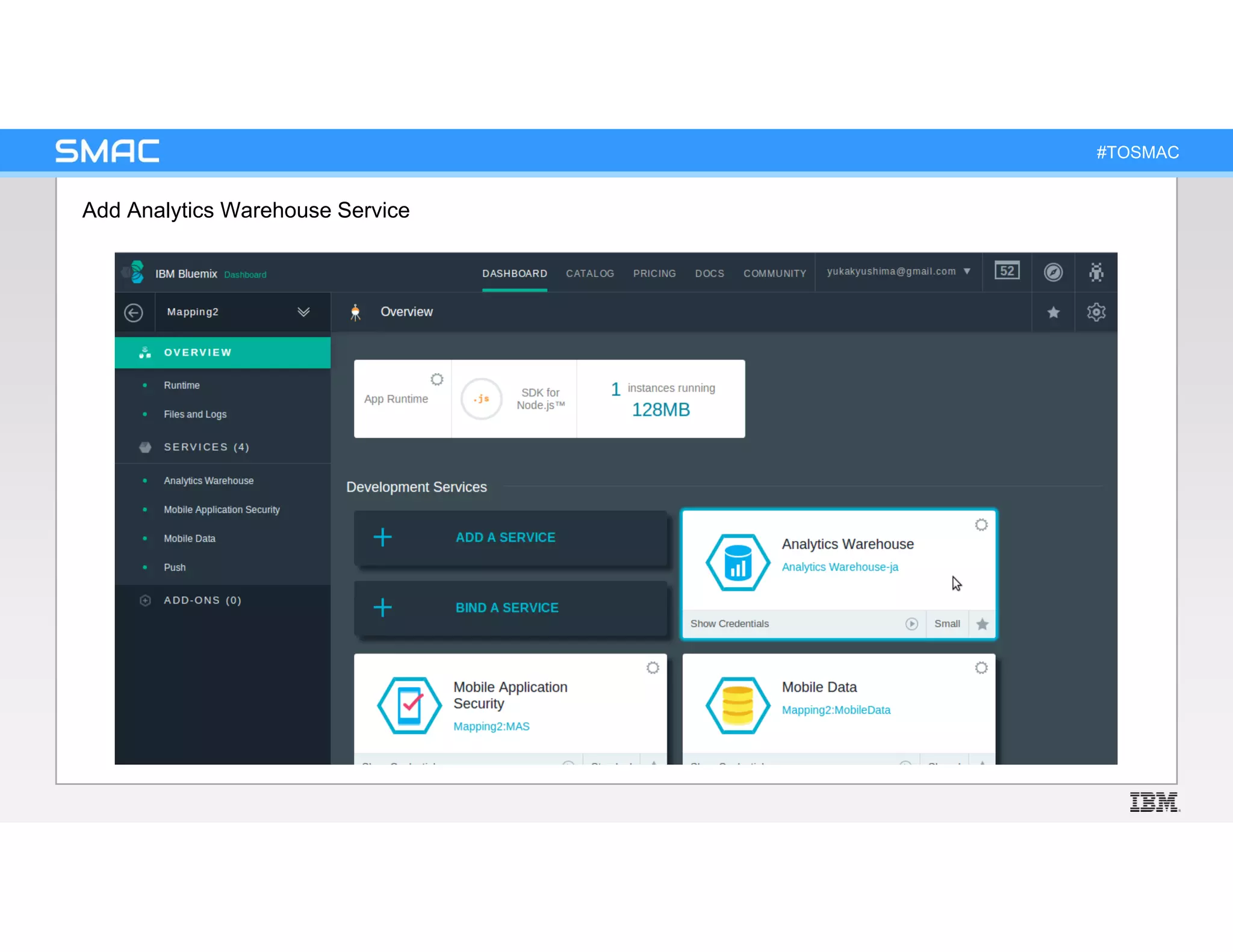Switch to the COMMUNITY tab
Viewport: 1233px width, 952px height.
click(775, 273)
